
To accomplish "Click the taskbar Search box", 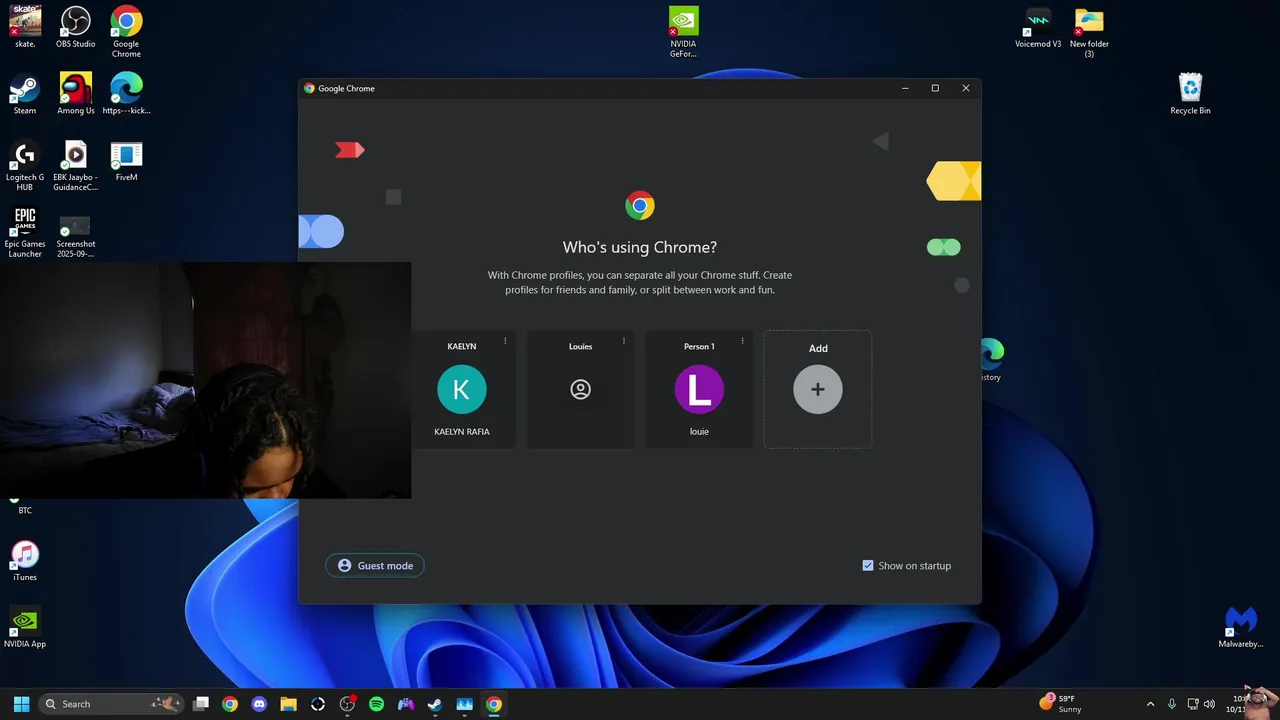I will 110,704.
